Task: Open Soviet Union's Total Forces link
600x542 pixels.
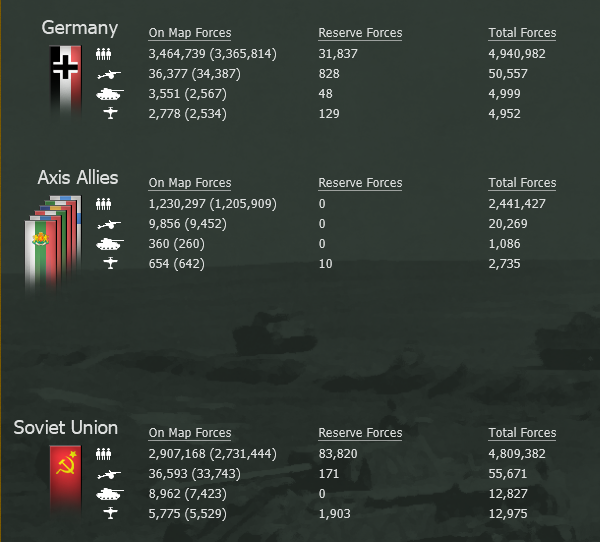Action: 522,433
